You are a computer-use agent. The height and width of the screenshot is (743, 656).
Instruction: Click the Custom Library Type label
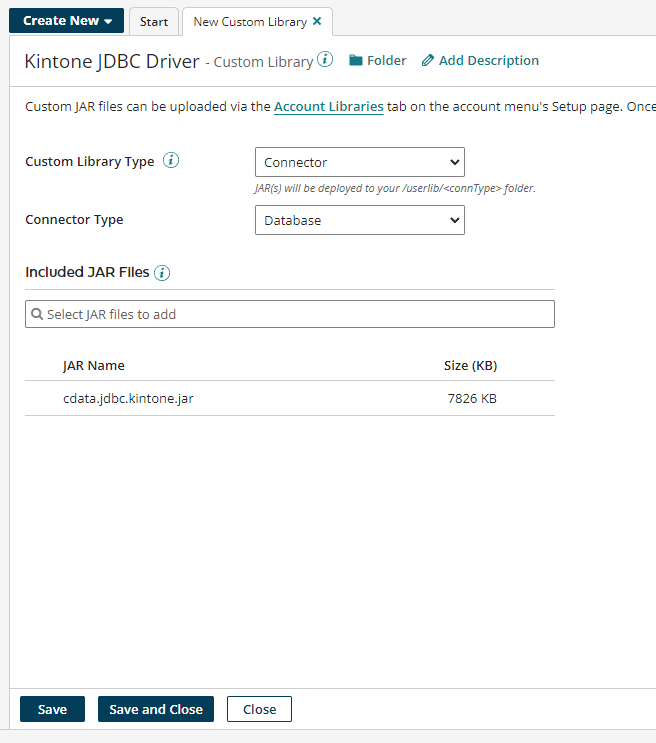(x=90, y=162)
